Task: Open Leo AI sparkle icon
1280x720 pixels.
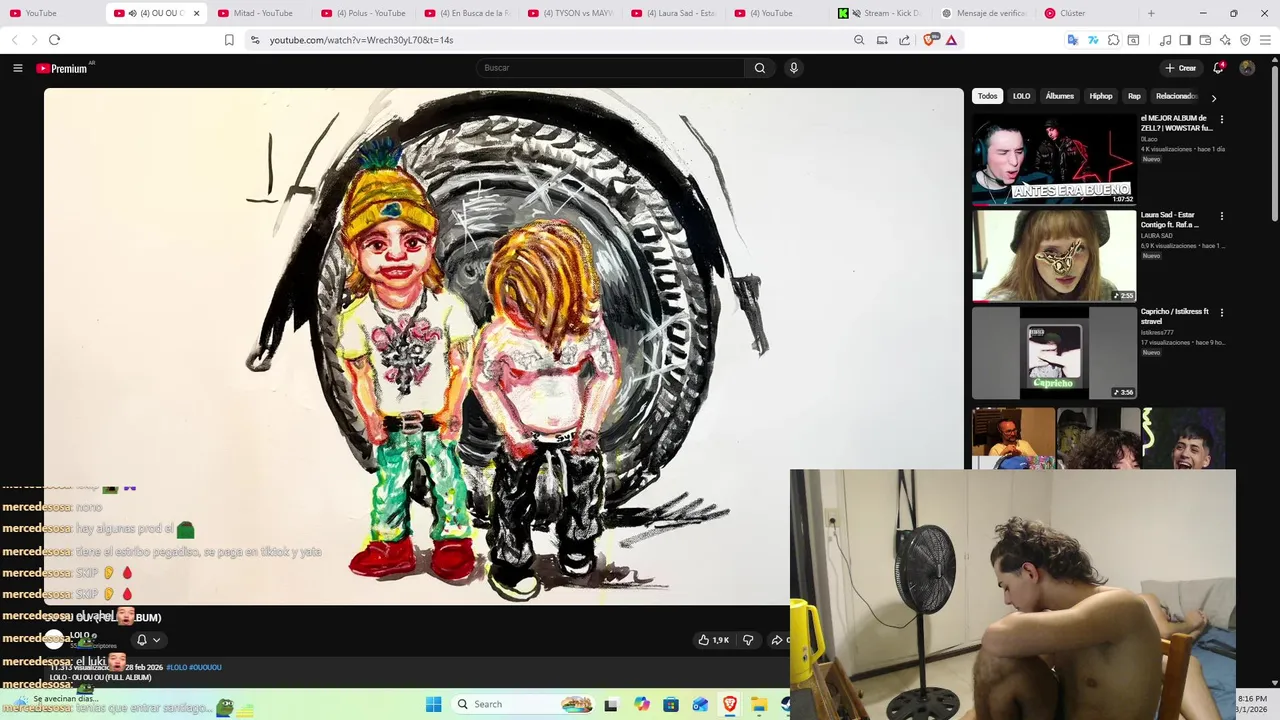Action: pyautogui.click(x=1225, y=40)
